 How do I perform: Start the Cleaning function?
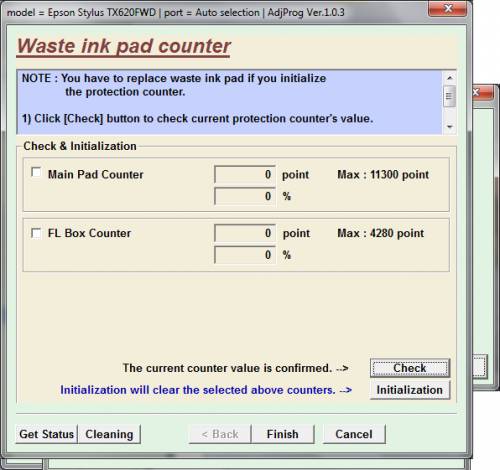(x=109, y=434)
